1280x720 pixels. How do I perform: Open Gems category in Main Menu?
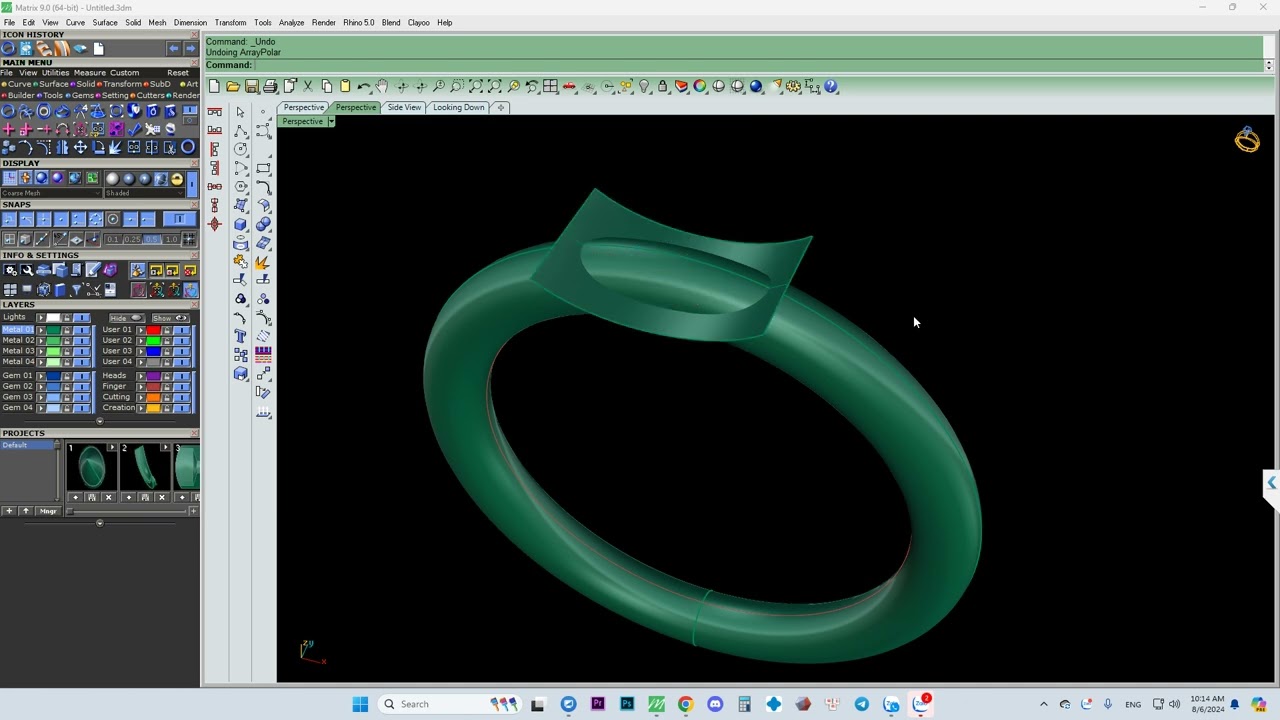[80, 95]
